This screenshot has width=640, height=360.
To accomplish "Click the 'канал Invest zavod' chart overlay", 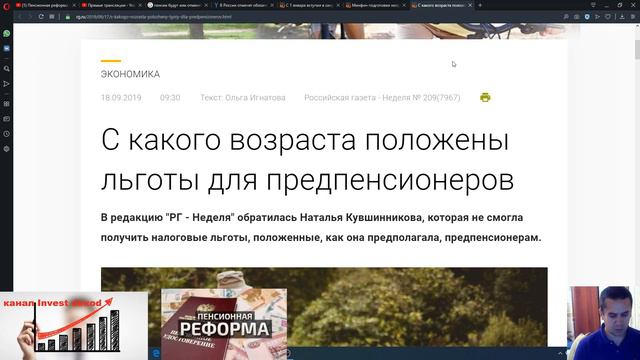I will pyautogui.click(x=74, y=326).
